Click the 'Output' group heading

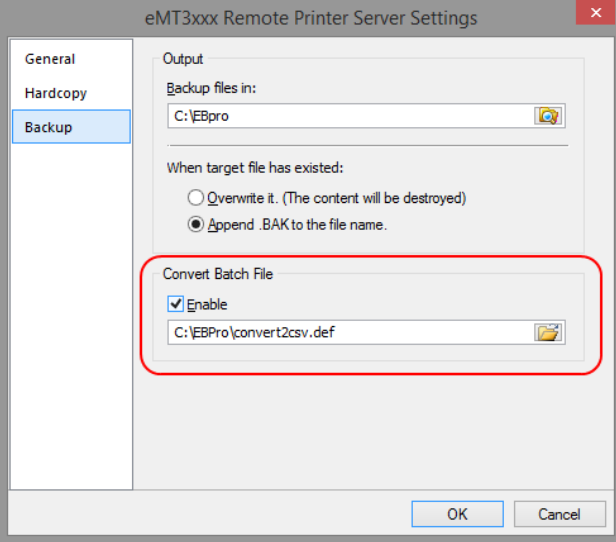coord(183,59)
